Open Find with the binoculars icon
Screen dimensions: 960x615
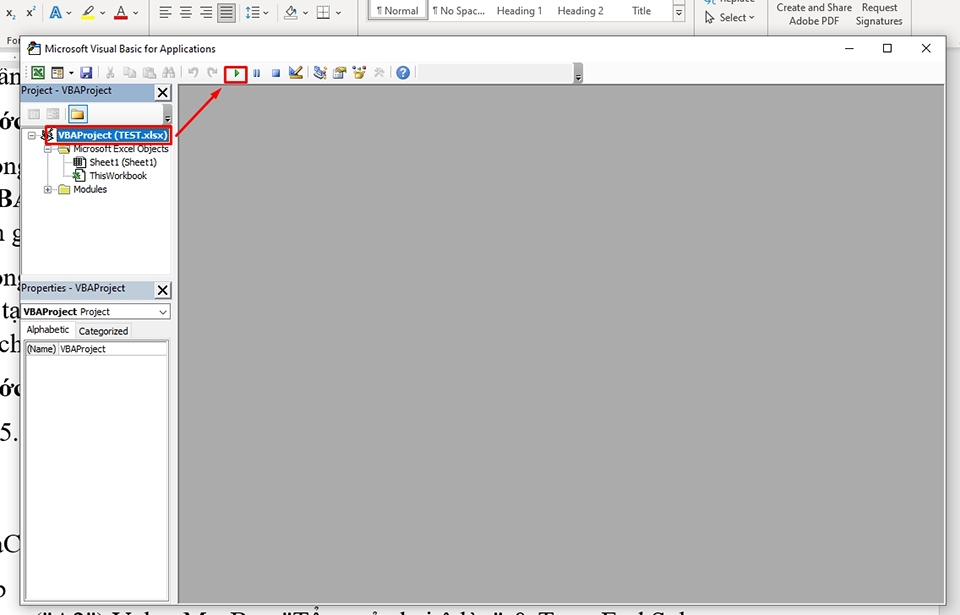point(168,73)
